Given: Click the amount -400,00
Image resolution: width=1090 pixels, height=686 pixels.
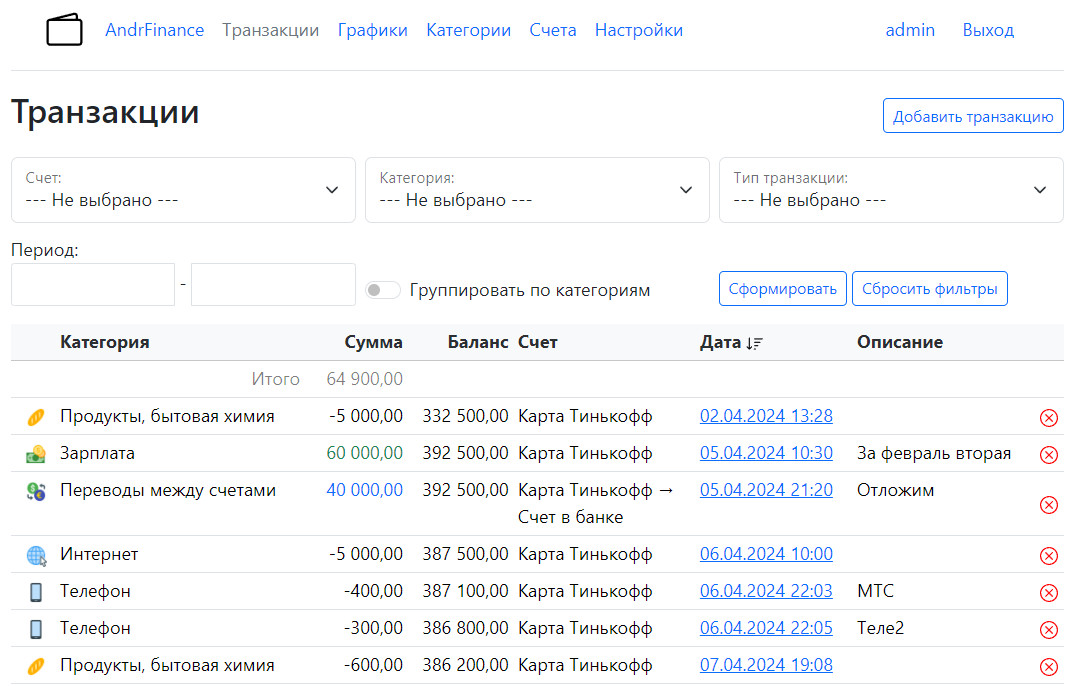Looking at the screenshot, I should pos(373,591).
